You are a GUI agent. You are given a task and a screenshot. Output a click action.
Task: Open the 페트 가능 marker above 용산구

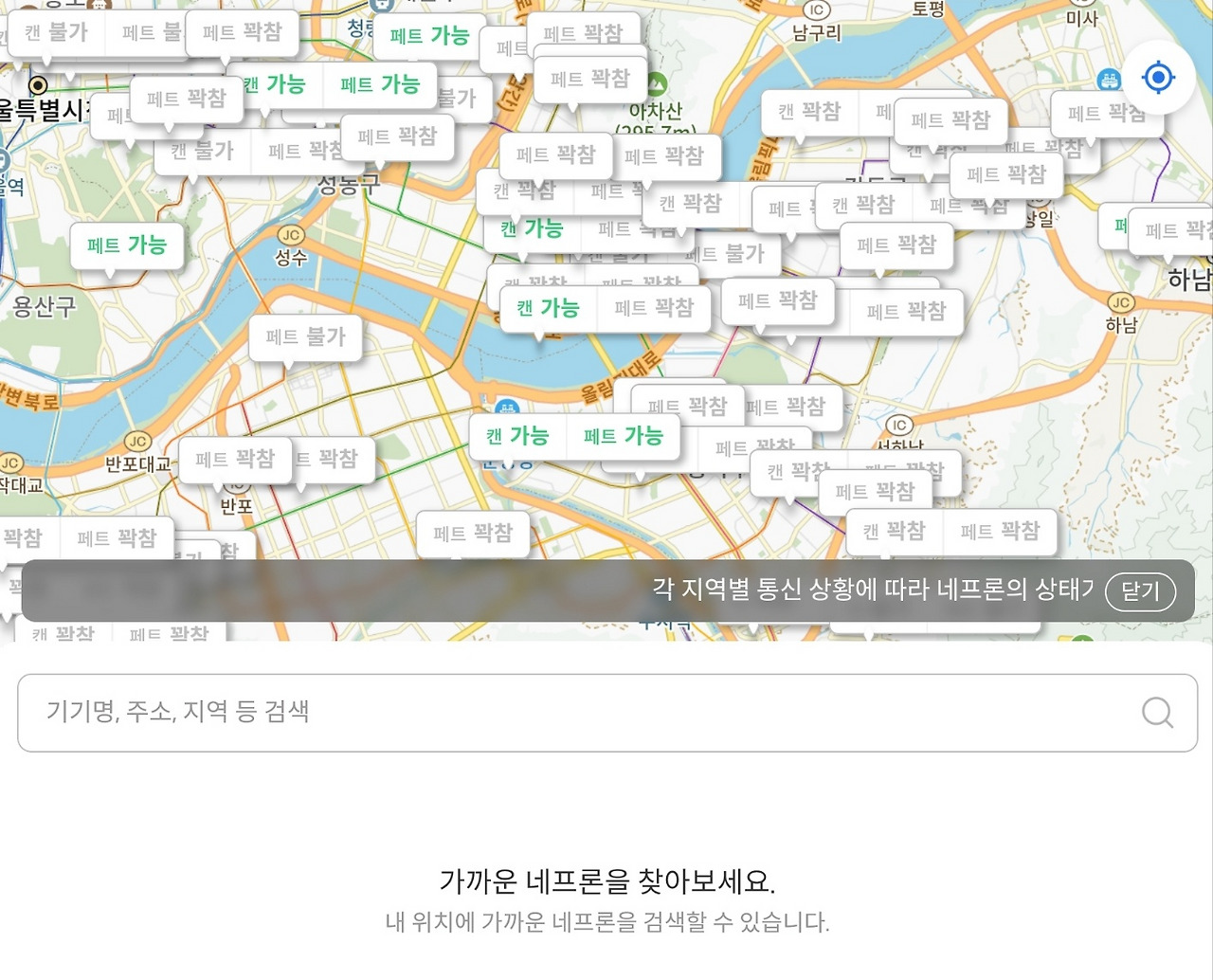pos(127,245)
